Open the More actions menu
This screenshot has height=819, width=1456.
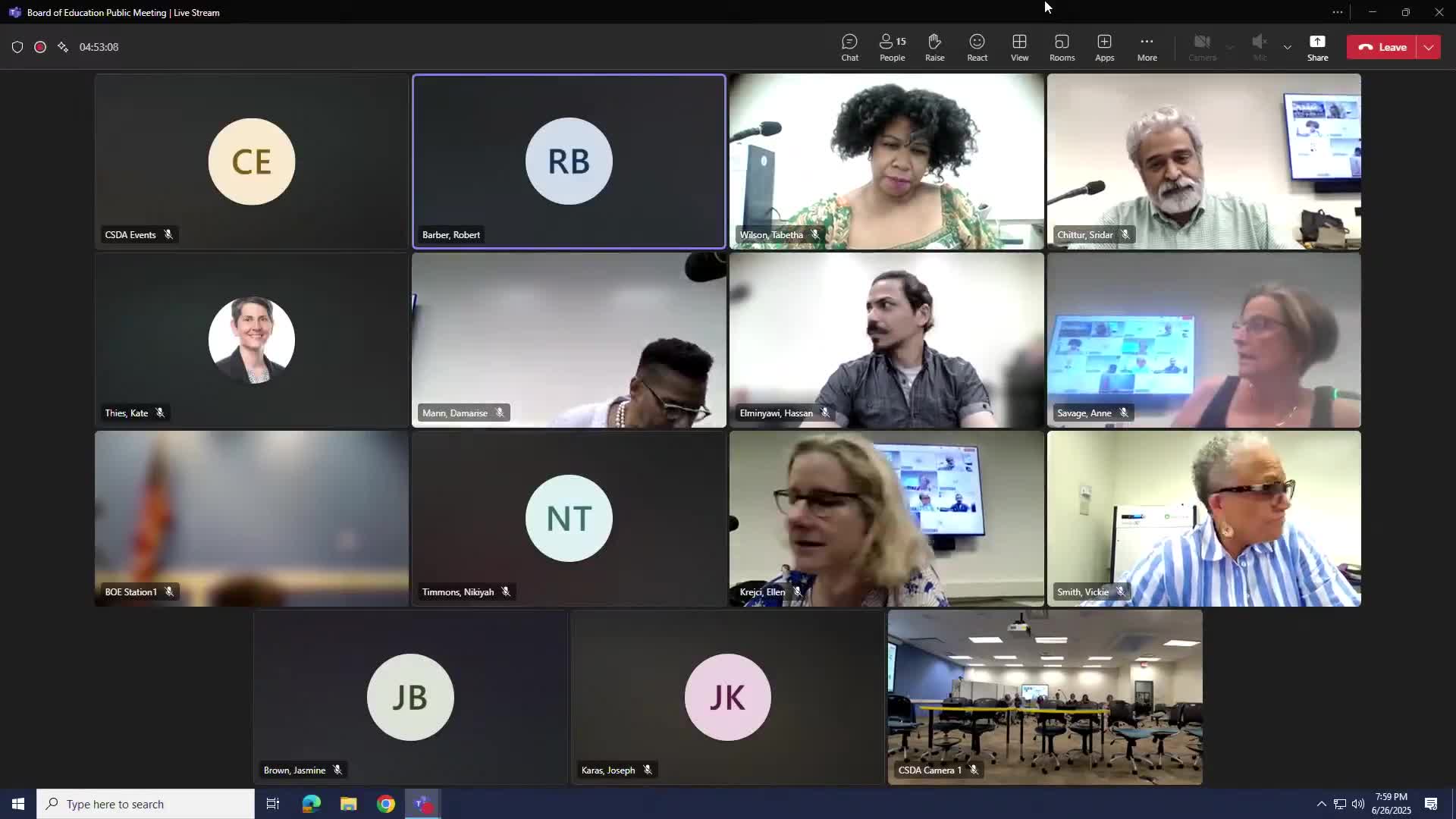point(1147,47)
